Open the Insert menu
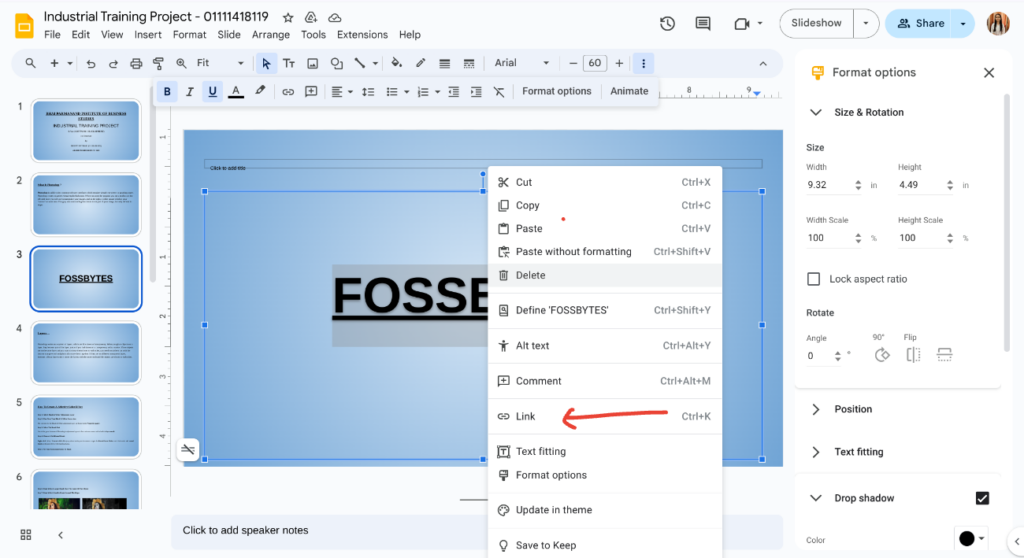Screen dimensions: 1024x558 (148, 35)
